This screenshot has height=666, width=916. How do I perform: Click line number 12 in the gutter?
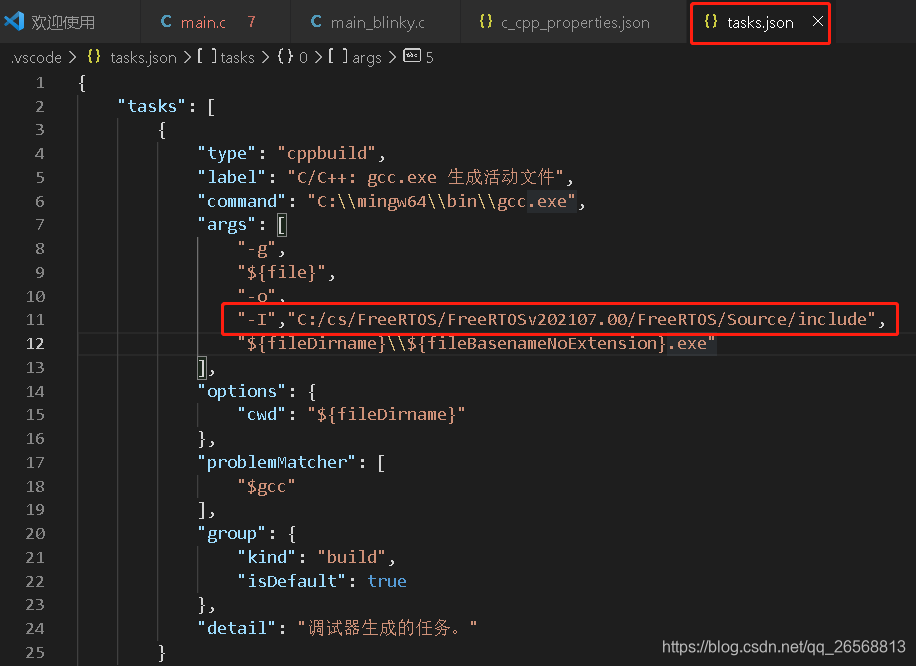pyautogui.click(x=34, y=343)
